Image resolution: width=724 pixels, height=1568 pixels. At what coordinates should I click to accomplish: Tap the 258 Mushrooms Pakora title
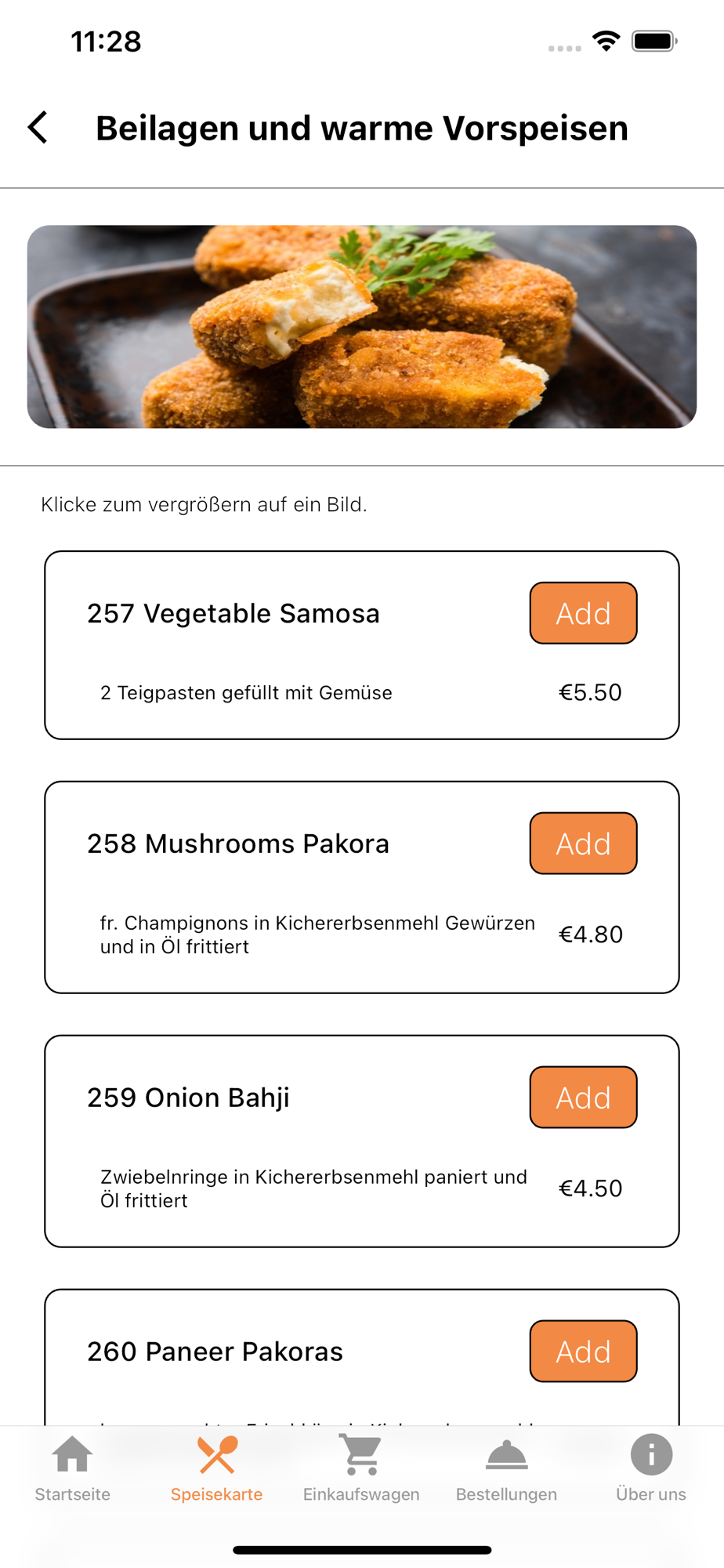point(238,844)
